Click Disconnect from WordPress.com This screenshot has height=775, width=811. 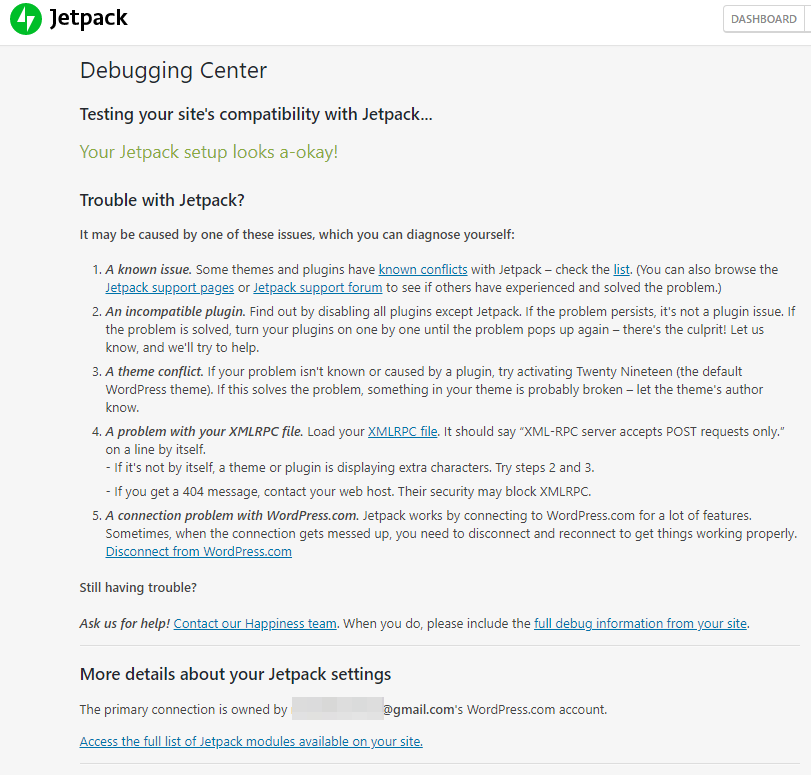[198, 551]
